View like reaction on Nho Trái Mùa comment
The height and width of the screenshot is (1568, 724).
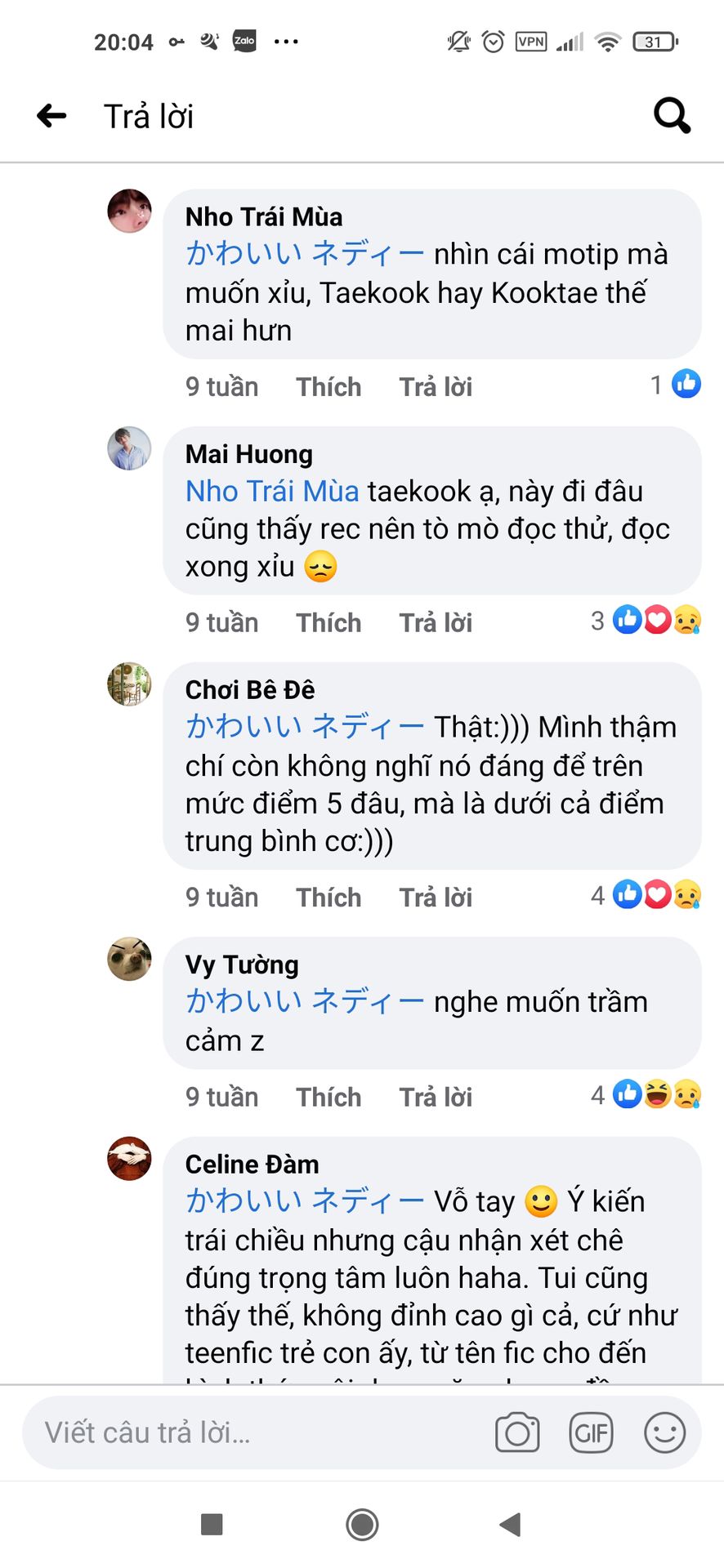pos(676,384)
